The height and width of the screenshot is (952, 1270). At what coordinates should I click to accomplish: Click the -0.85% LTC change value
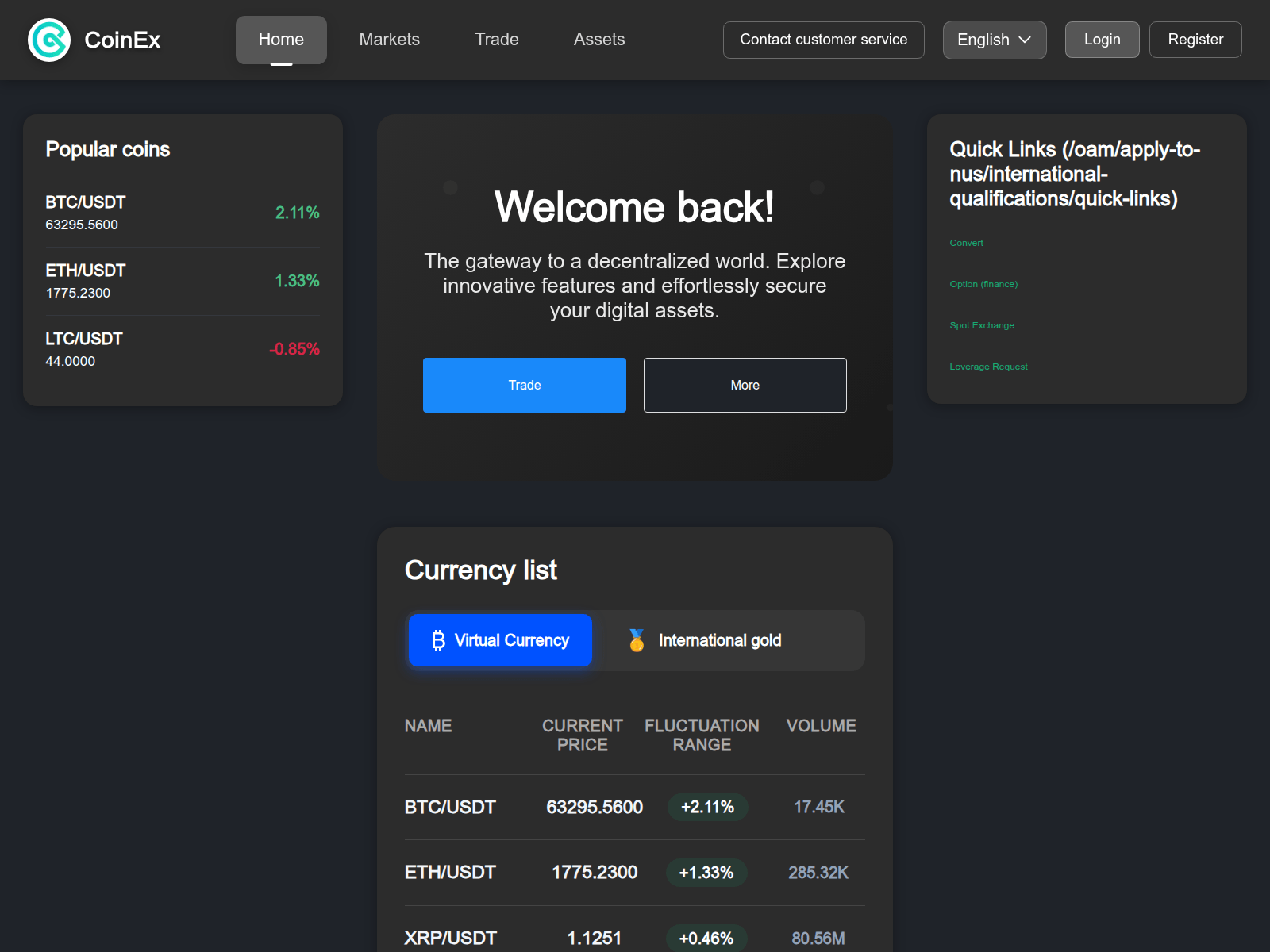pos(294,349)
